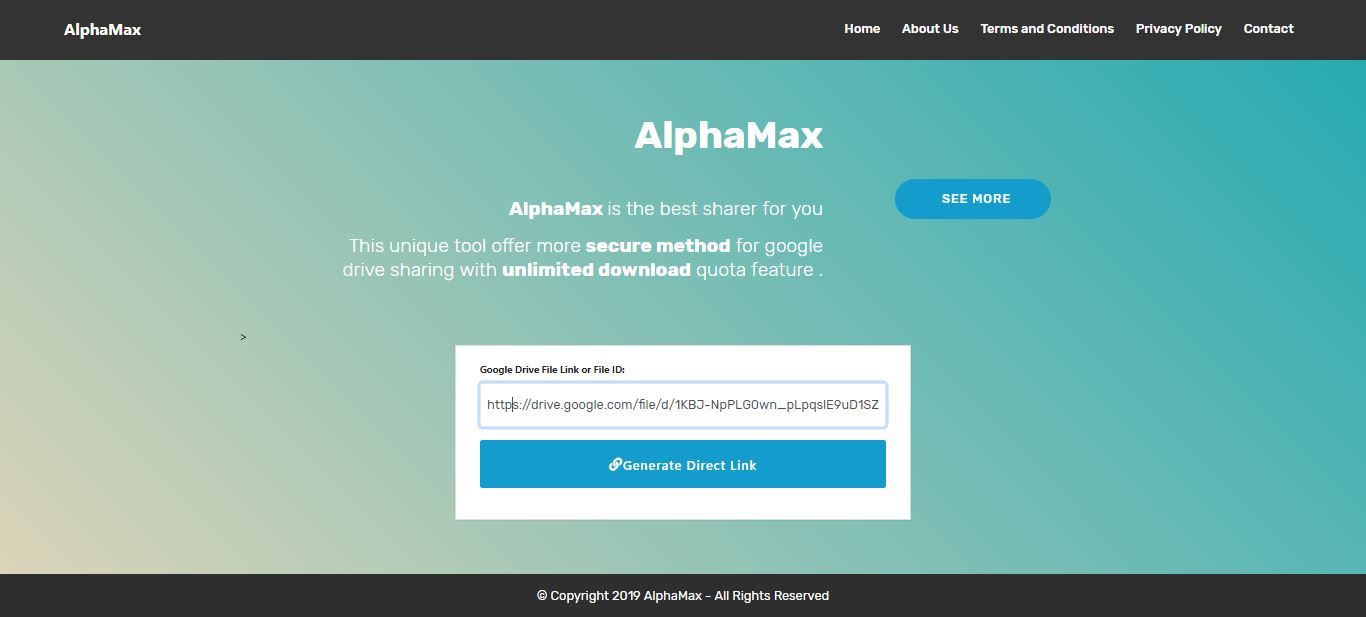Screen dimensions: 1366x617
Task: Click the AlphaMax logo in the navbar
Action: point(102,30)
